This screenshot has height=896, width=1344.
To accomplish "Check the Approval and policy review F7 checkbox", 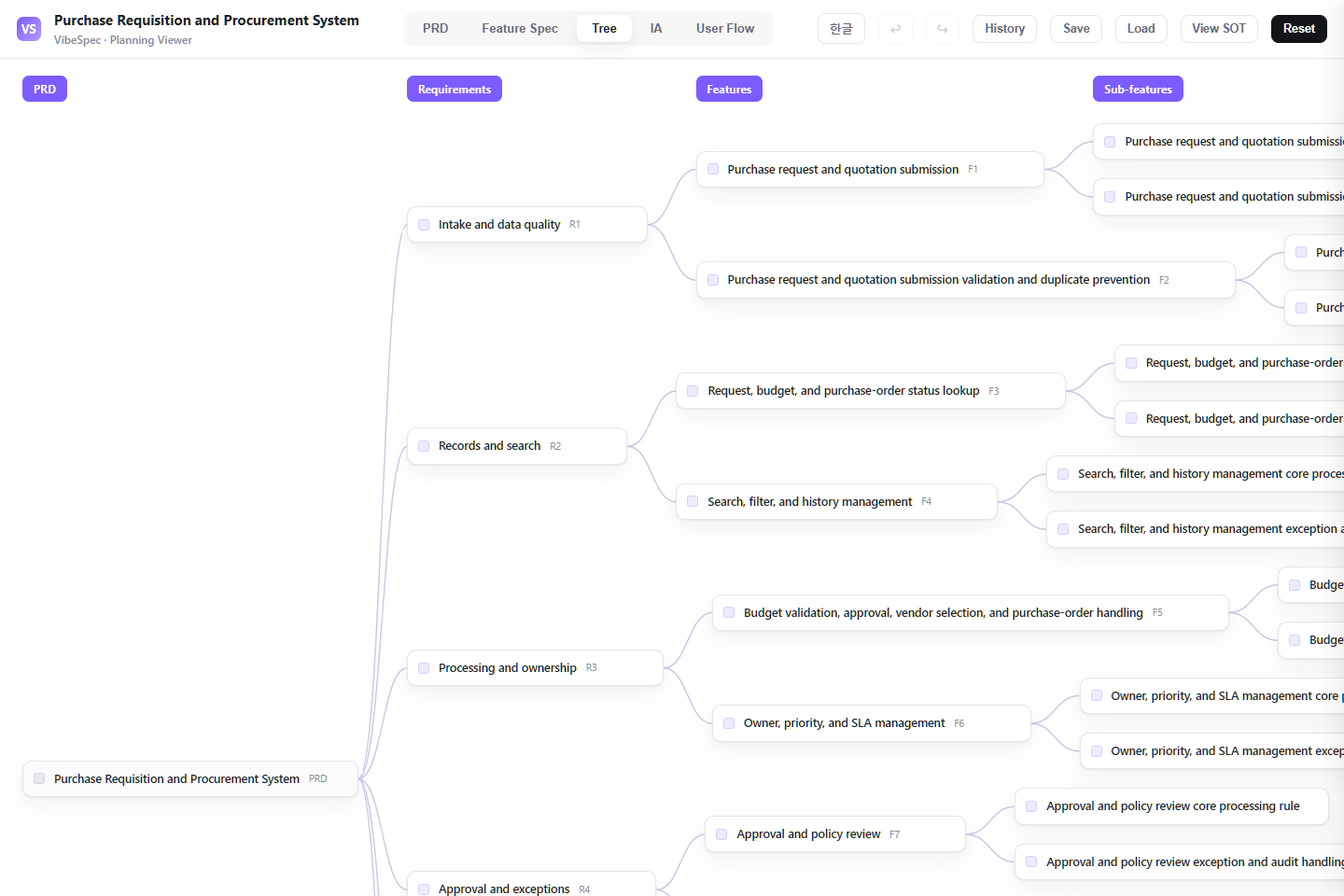I will 721,834.
